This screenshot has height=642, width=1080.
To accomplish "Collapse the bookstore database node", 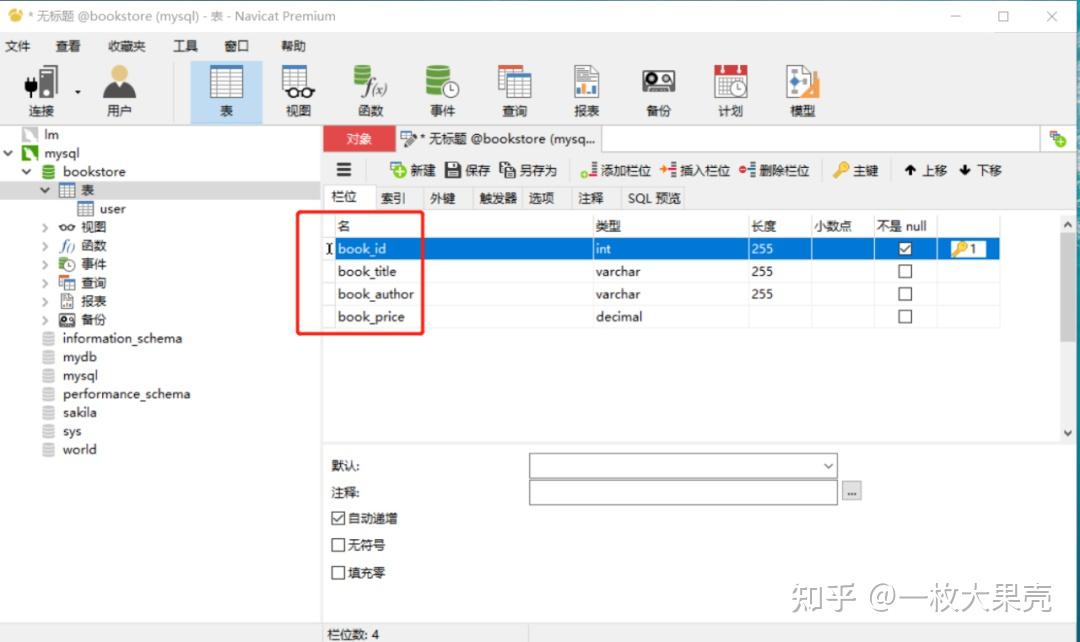I will (28, 171).
